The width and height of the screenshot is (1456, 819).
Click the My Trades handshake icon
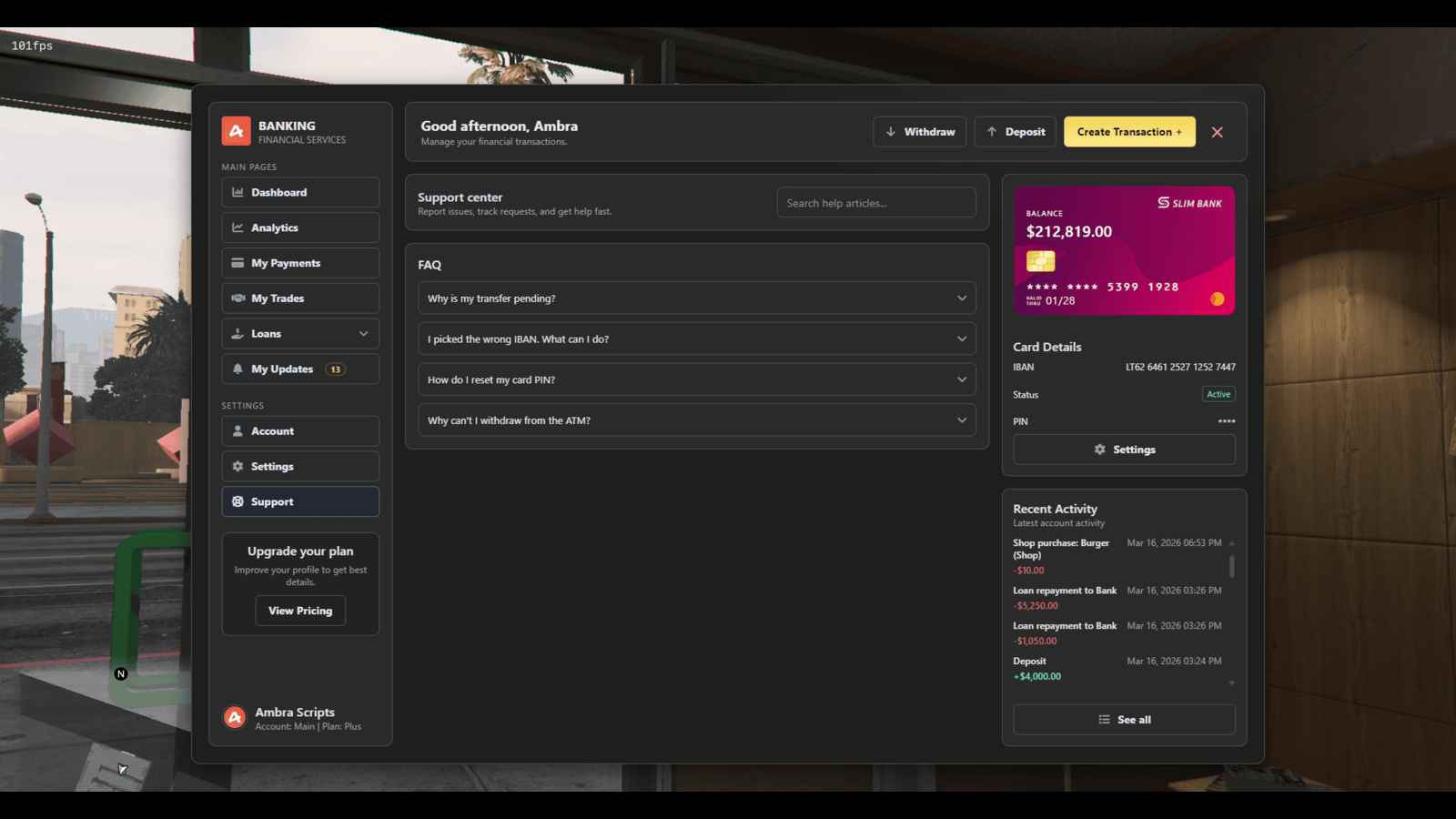238,298
